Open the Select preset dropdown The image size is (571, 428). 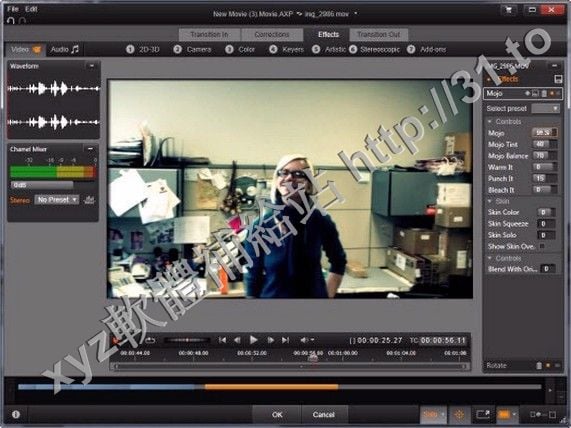(x=545, y=109)
